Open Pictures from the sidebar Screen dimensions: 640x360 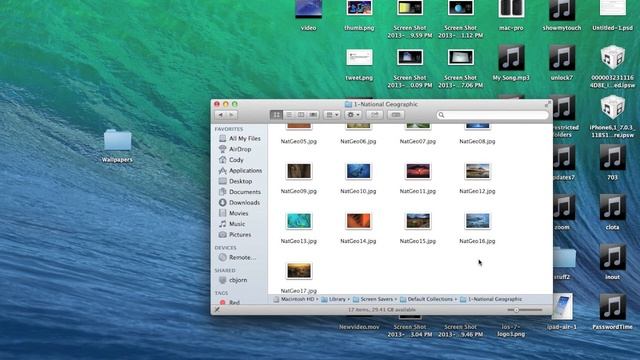coord(235,234)
